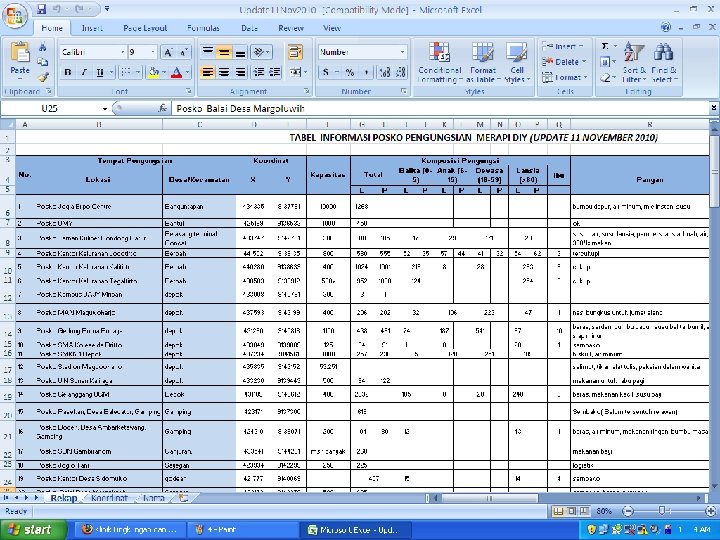Toggle Wrap Text

295,52
